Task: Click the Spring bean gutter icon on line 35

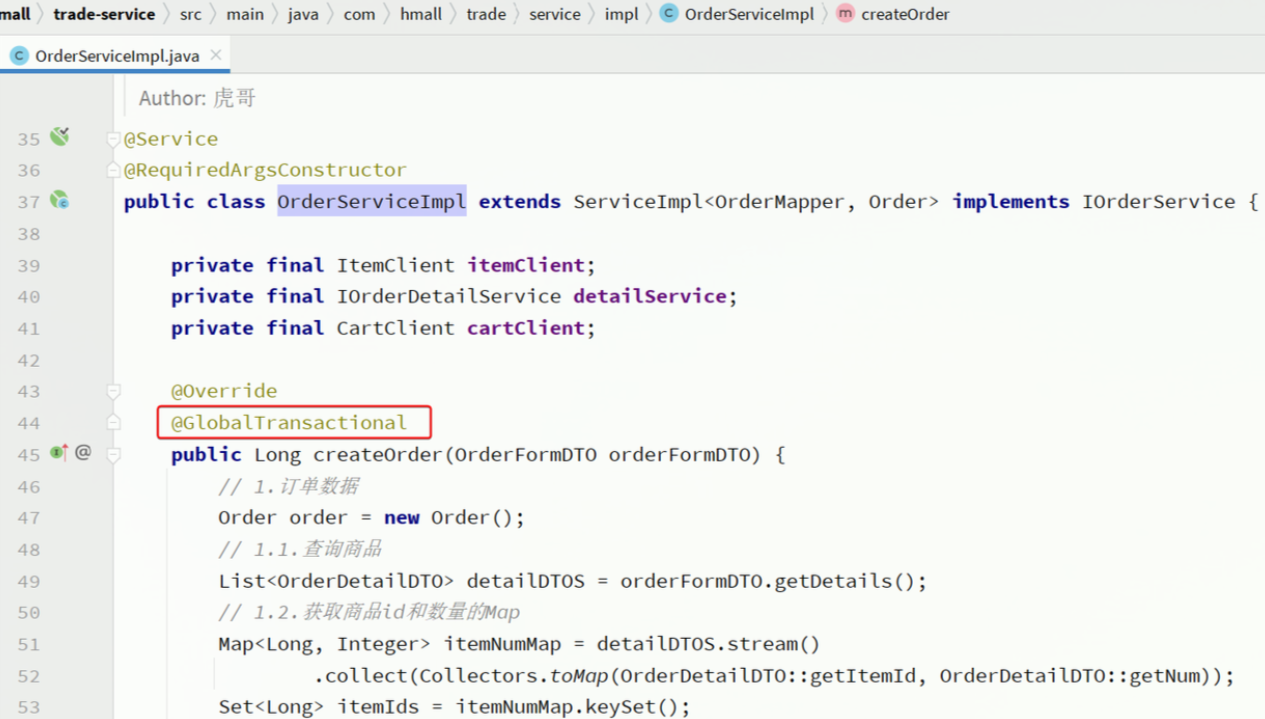Action: tap(60, 137)
